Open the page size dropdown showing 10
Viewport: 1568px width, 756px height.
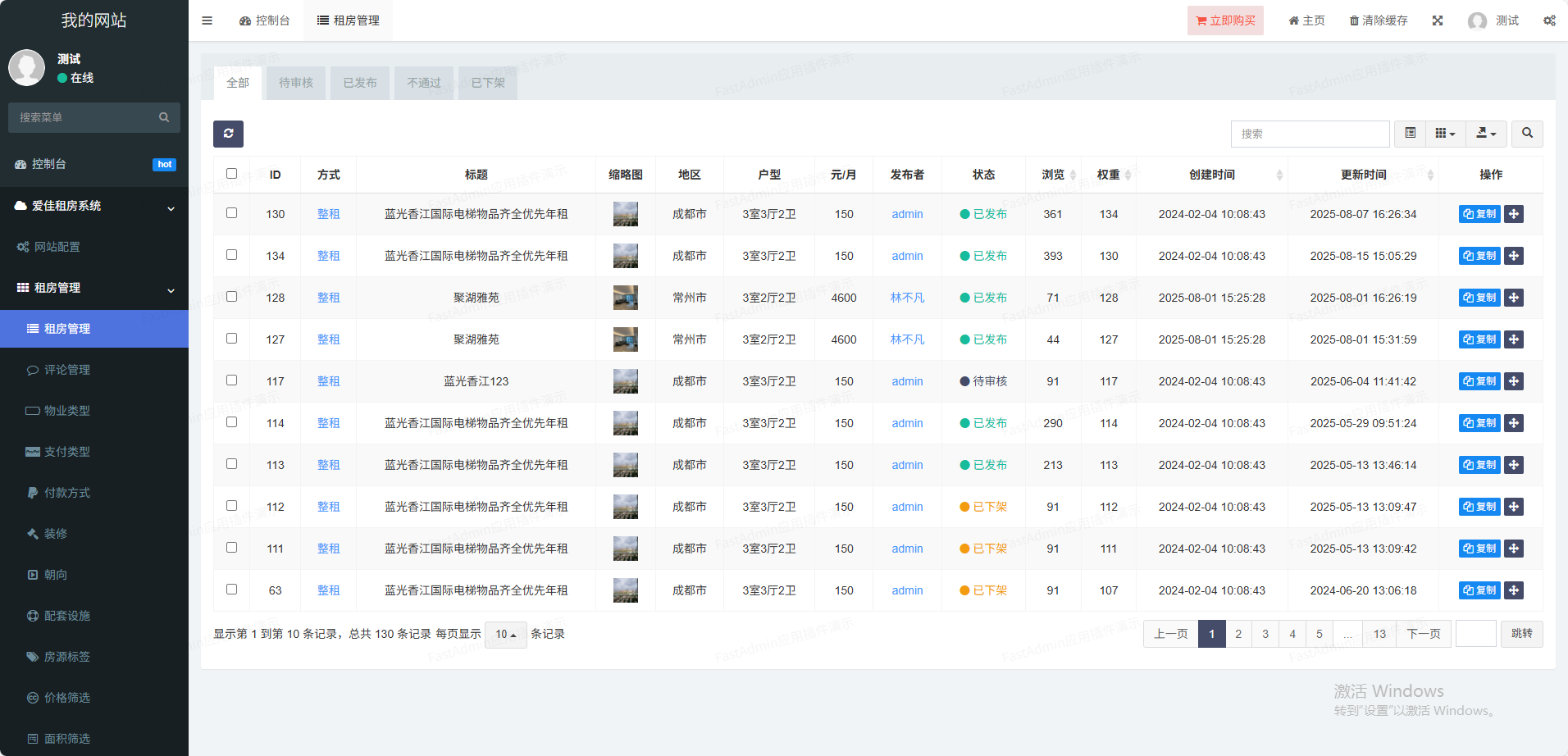coord(505,635)
